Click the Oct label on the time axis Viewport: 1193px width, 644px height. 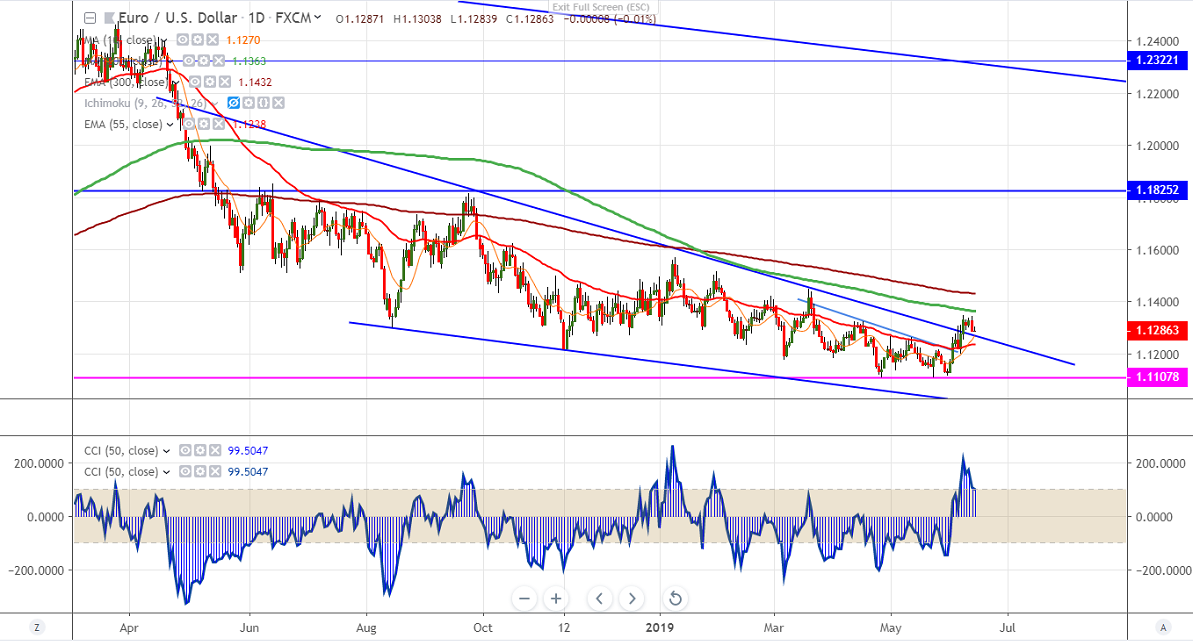click(482, 628)
